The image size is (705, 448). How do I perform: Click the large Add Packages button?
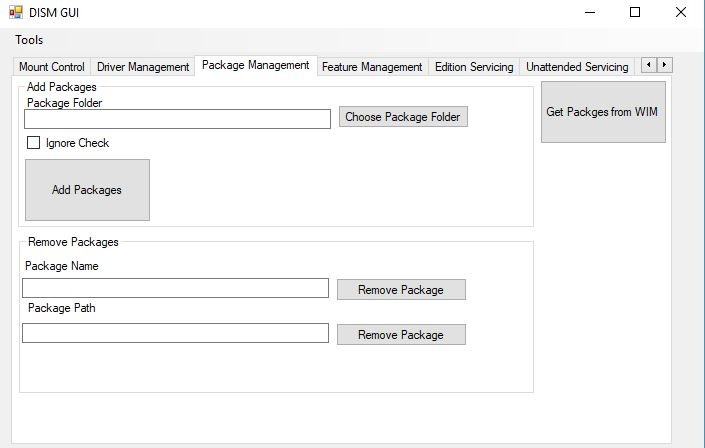click(87, 190)
